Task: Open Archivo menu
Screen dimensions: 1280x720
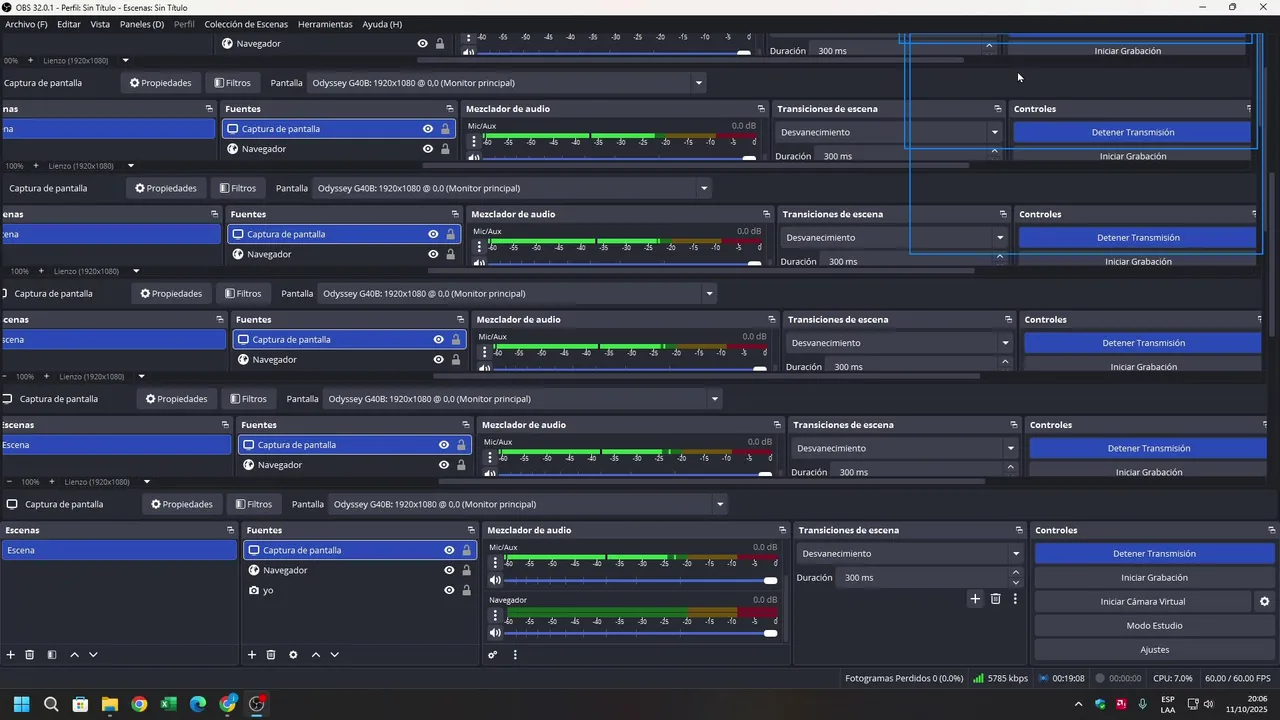Action: (x=26, y=24)
